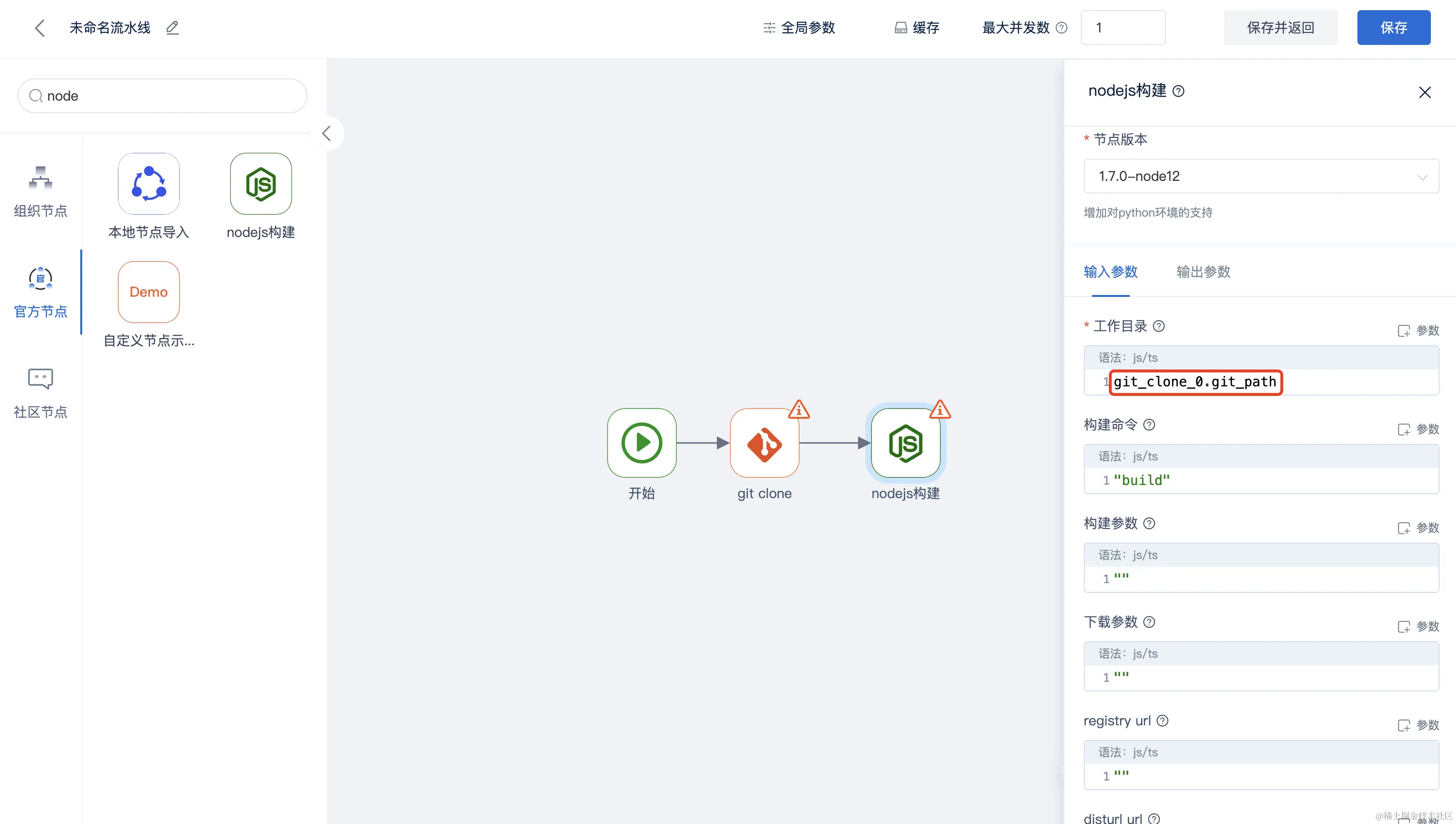1456x824 pixels.
Task: Open the help icon next to 最大并发数
Action: coord(1062,28)
